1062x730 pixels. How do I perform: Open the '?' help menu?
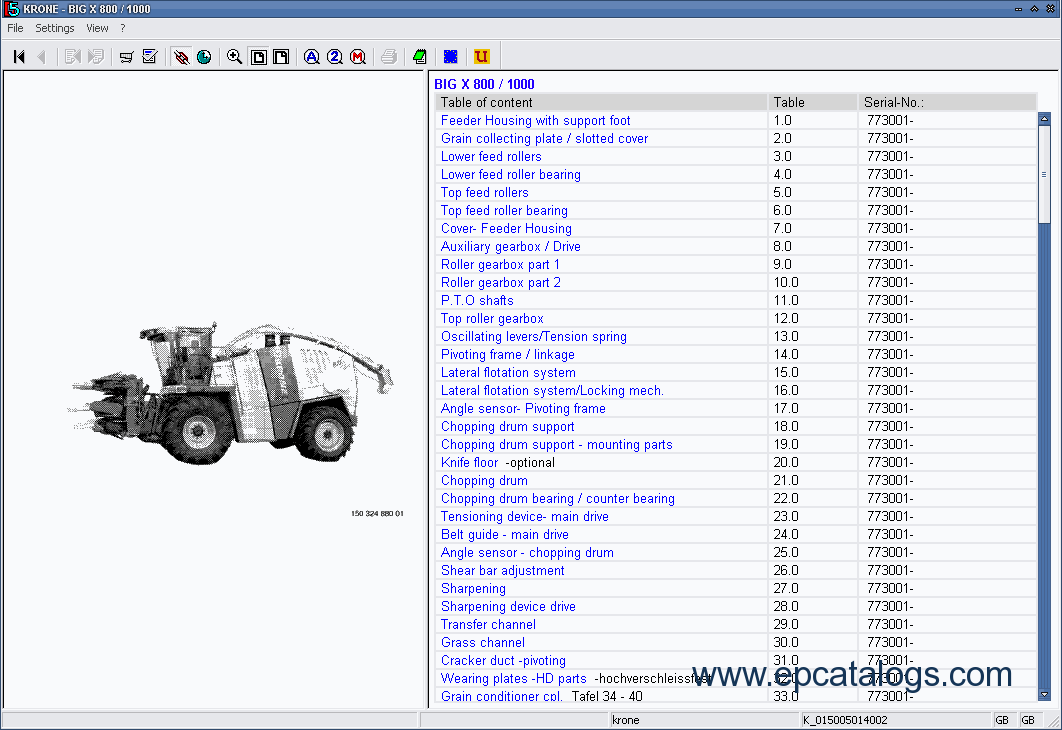[123, 28]
